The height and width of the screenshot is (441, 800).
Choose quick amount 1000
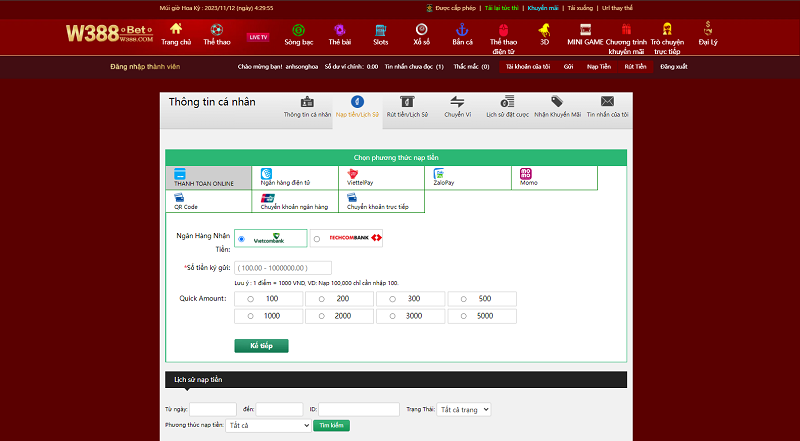tap(250, 316)
